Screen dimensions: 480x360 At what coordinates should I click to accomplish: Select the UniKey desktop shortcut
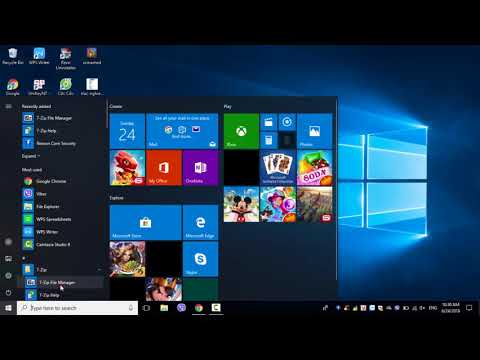tap(38, 87)
